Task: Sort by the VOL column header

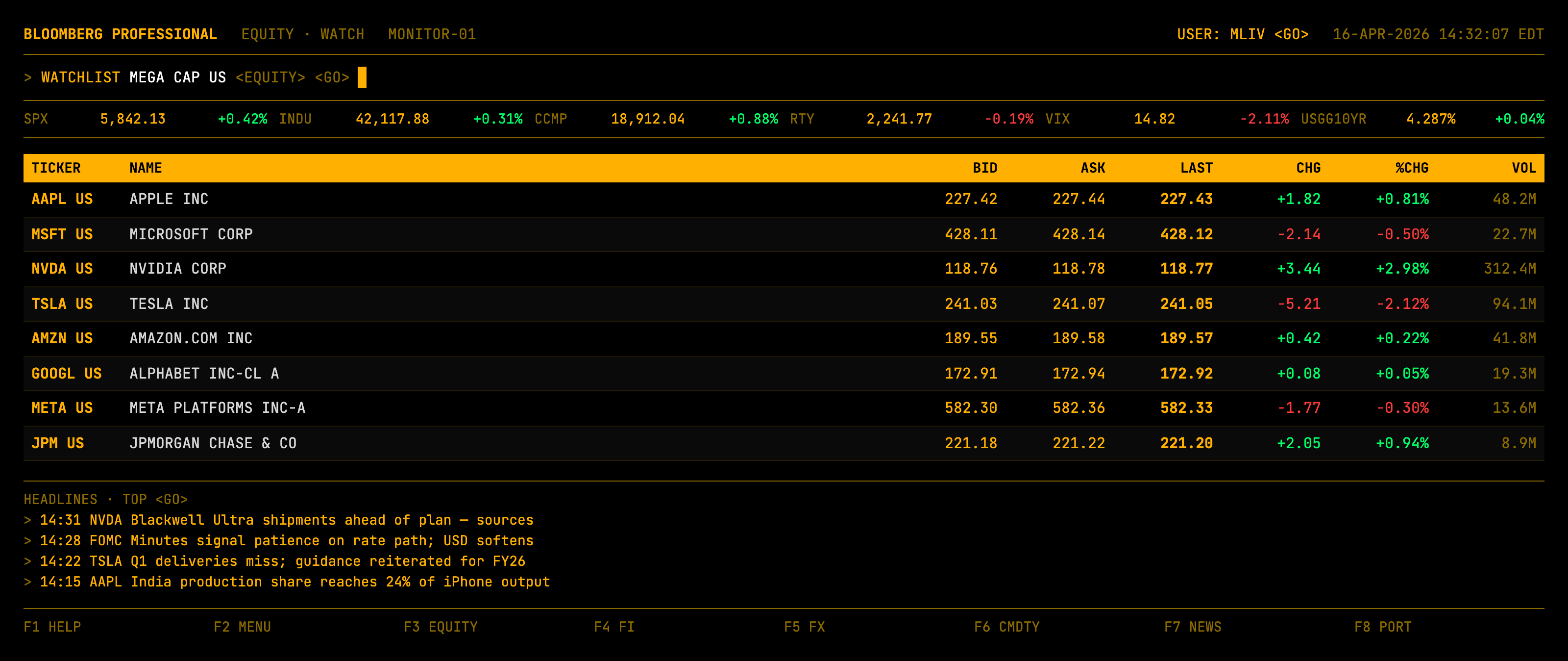Action: click(x=1524, y=168)
